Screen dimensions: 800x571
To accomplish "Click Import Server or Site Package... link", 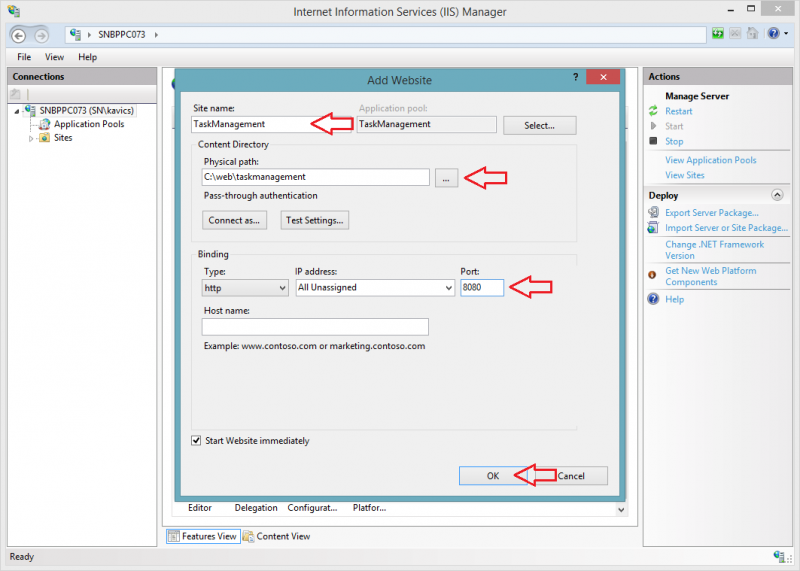I will coord(727,228).
